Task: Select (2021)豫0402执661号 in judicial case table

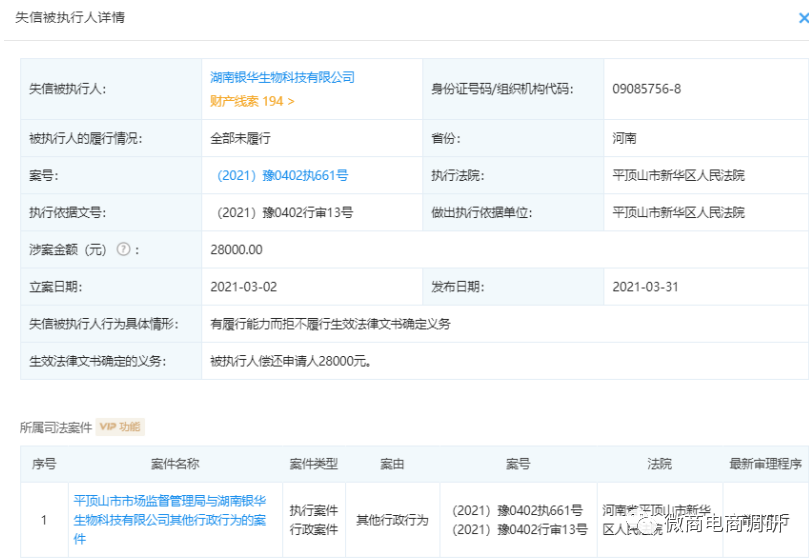Action: pyautogui.click(x=517, y=511)
